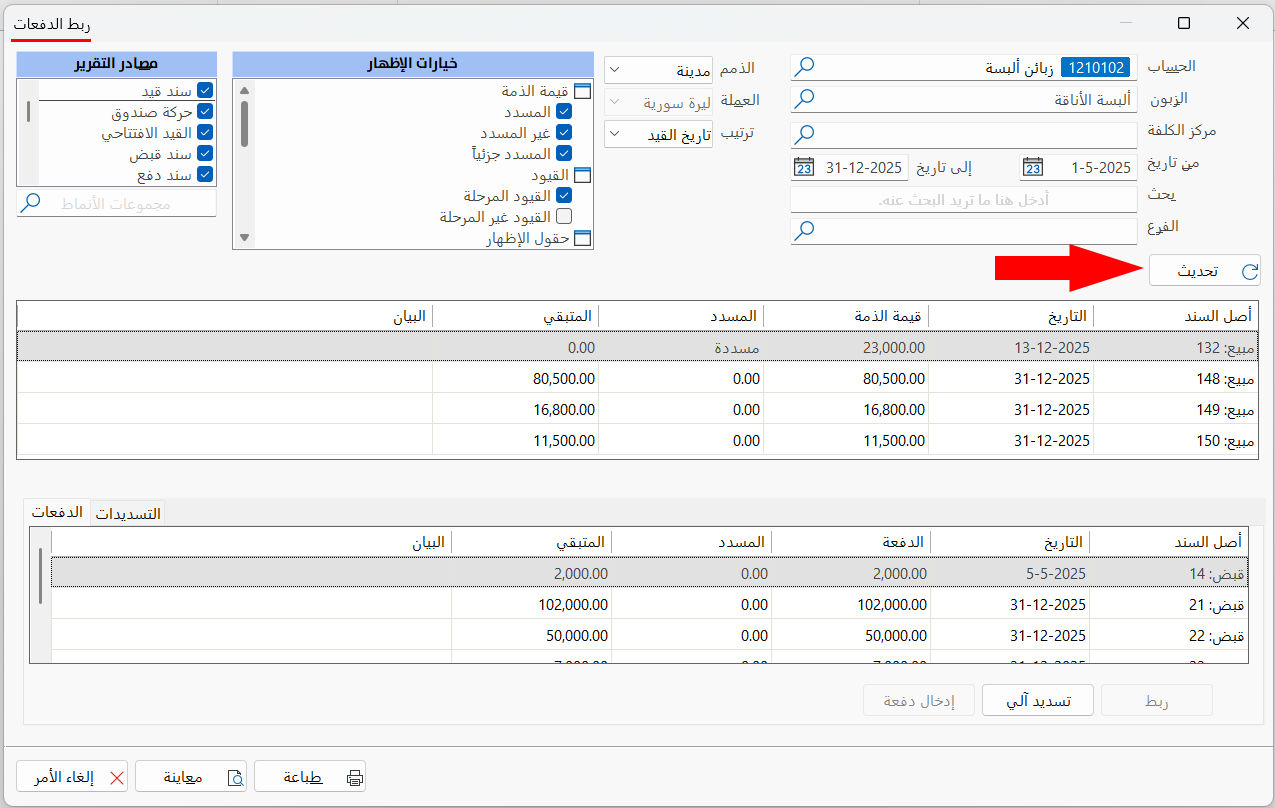Open the calendar picker for من تاريخ
This screenshot has width=1275, height=808.
[1032, 167]
